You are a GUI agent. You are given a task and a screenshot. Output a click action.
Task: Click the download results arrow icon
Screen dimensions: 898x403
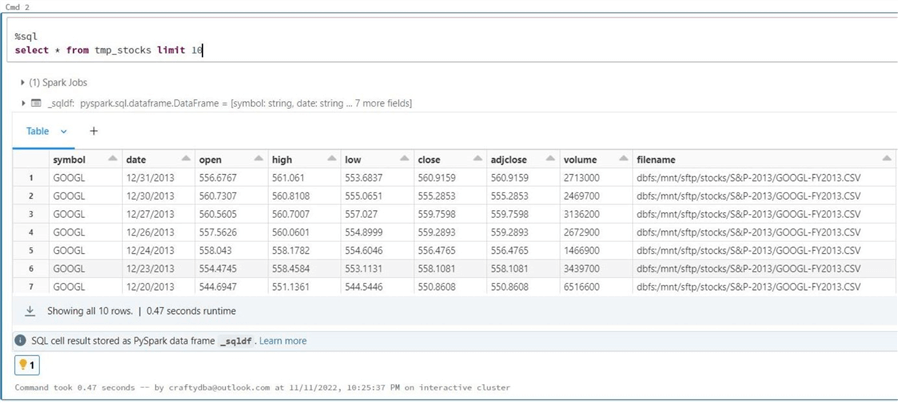pos(30,311)
